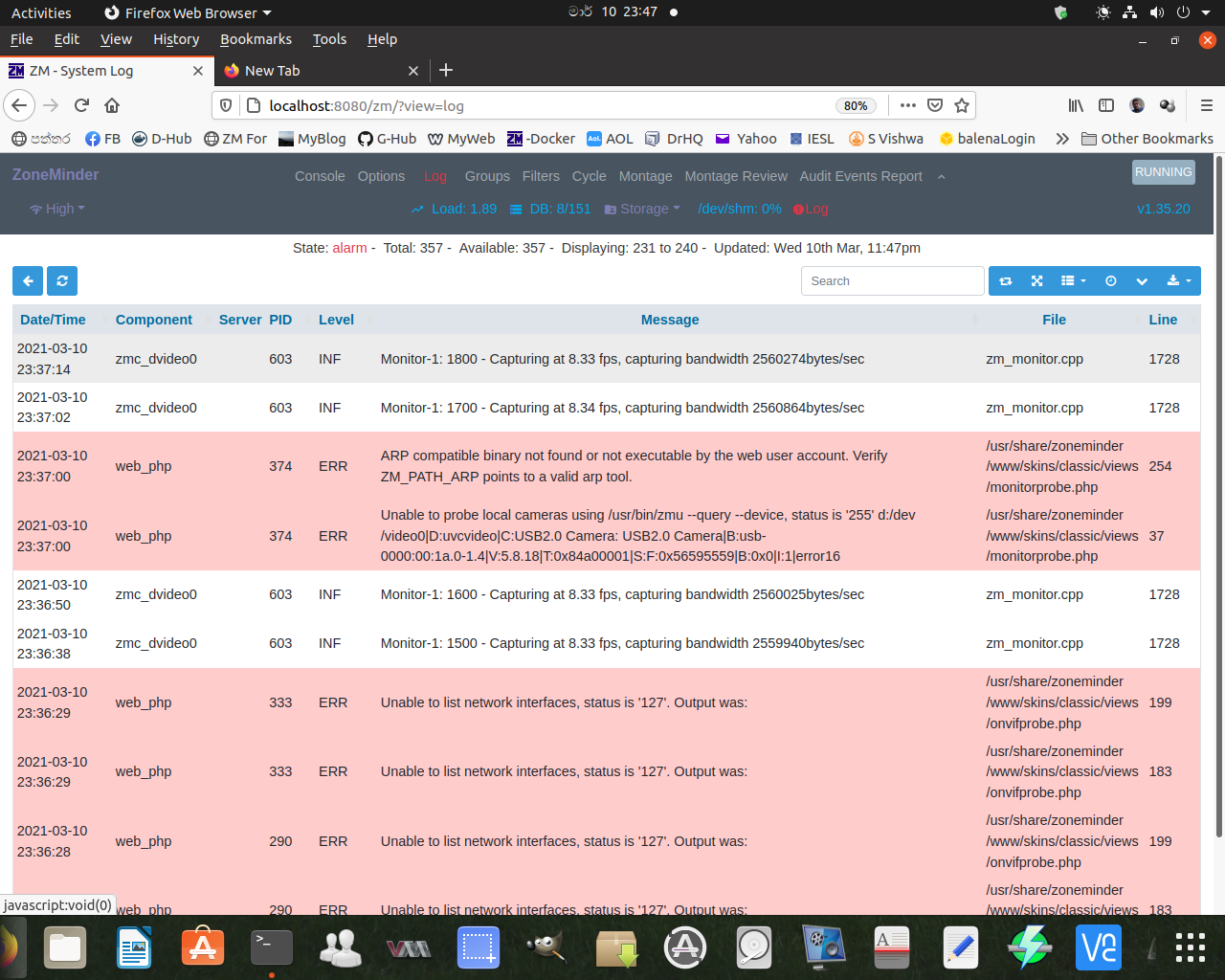Open the Montage view
1225x980 pixels.
[x=645, y=176]
